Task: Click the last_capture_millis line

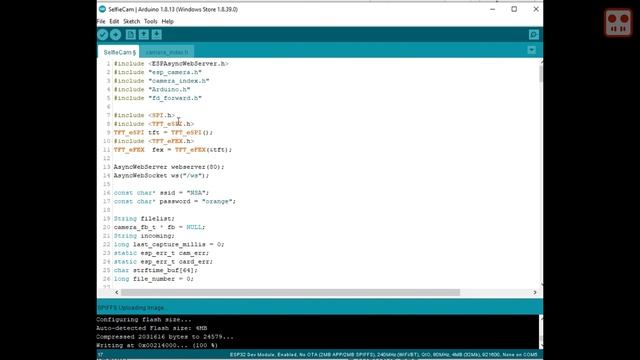Action: tap(169, 244)
